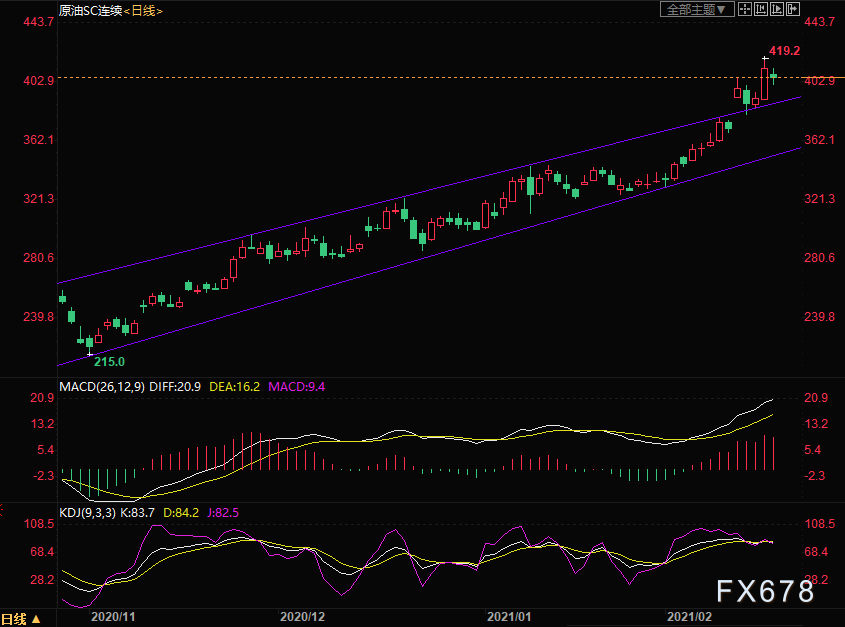Click the J:82.5 value in KDJ header
This screenshot has height=627, width=845.
[221, 513]
